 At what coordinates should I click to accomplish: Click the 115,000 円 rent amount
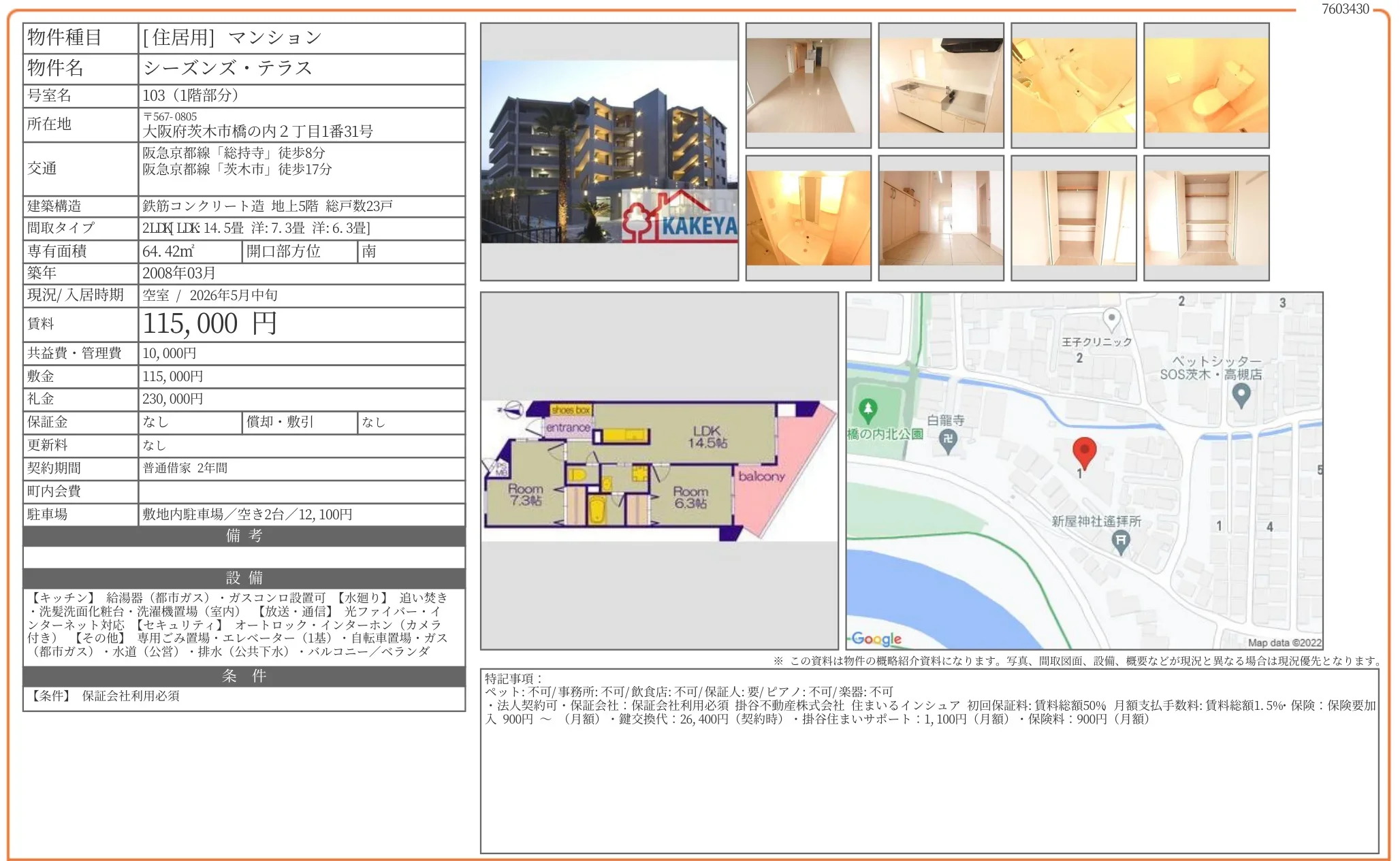tap(210, 324)
